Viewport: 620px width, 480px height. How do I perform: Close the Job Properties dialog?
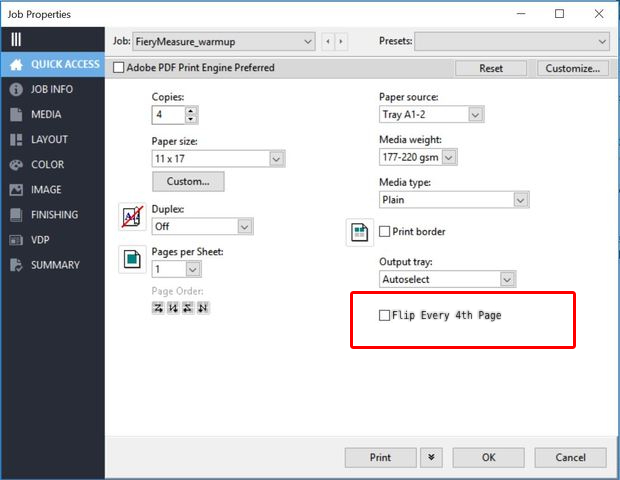[x=599, y=14]
